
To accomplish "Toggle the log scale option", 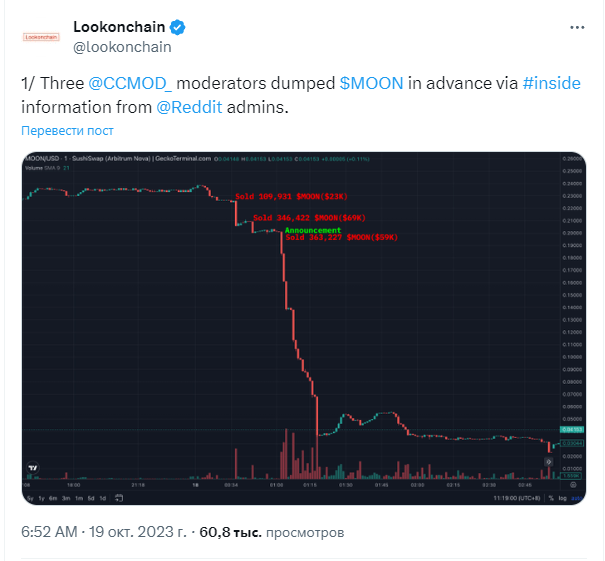I will point(563,498).
